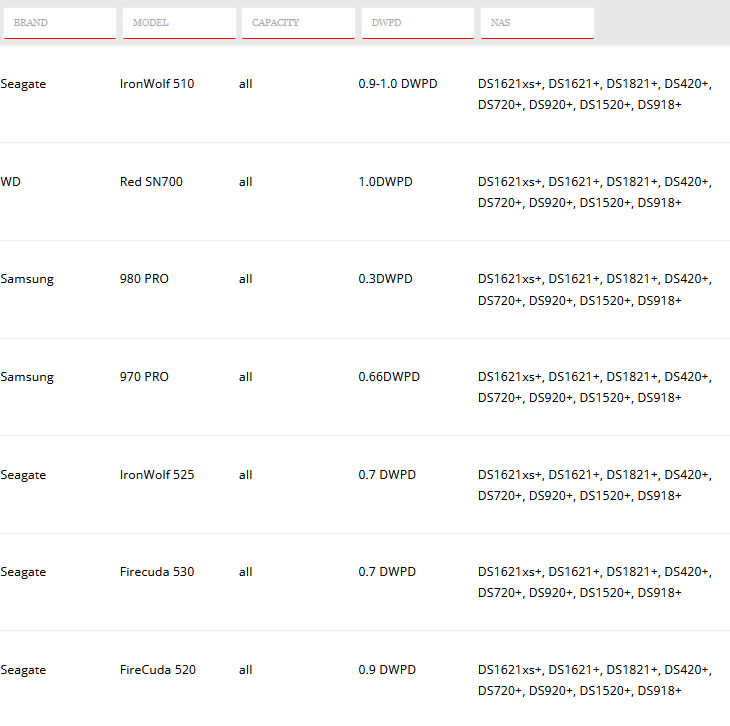Click the 0.3DWPD value
Viewport: 730px width, 726px height.
385,279
